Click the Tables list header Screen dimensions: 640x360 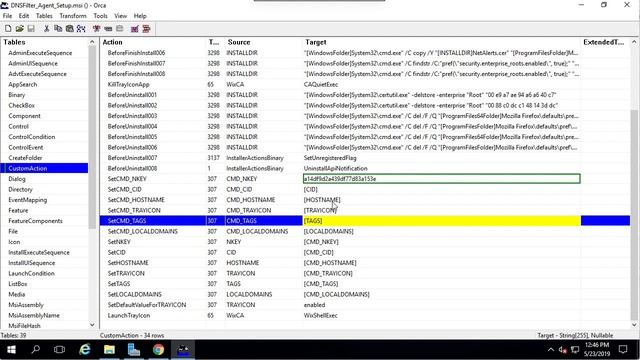(x=44, y=42)
